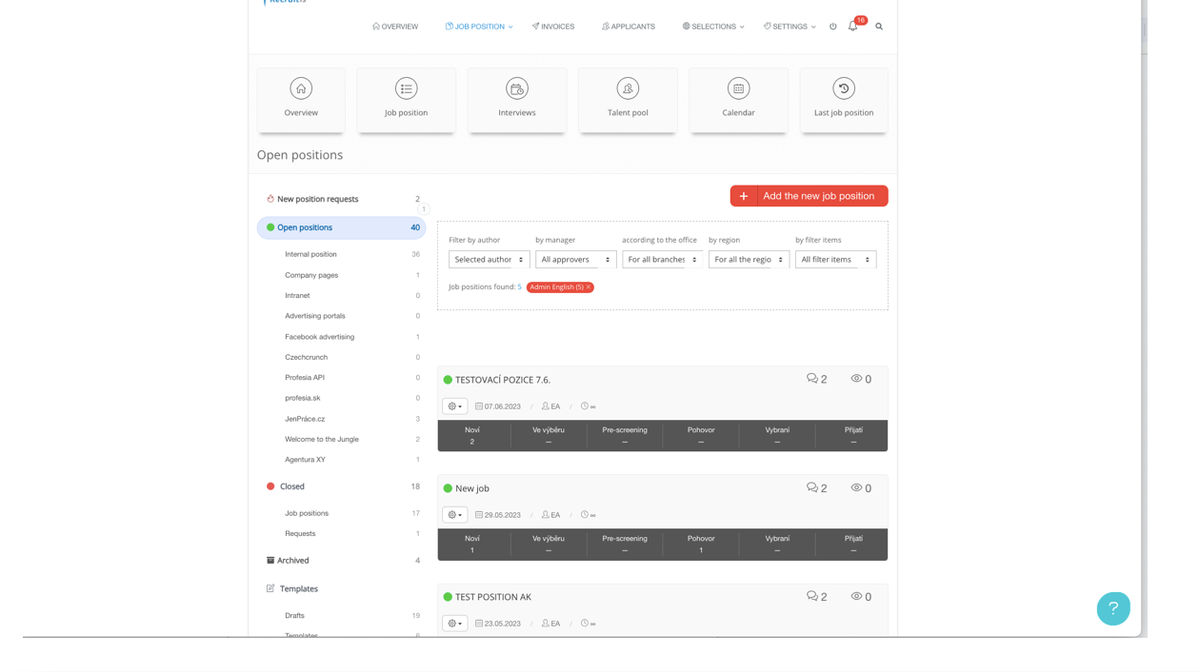The width and height of the screenshot is (1200, 672).
Task: Open Applicants in the top navigation
Action: [629, 27]
